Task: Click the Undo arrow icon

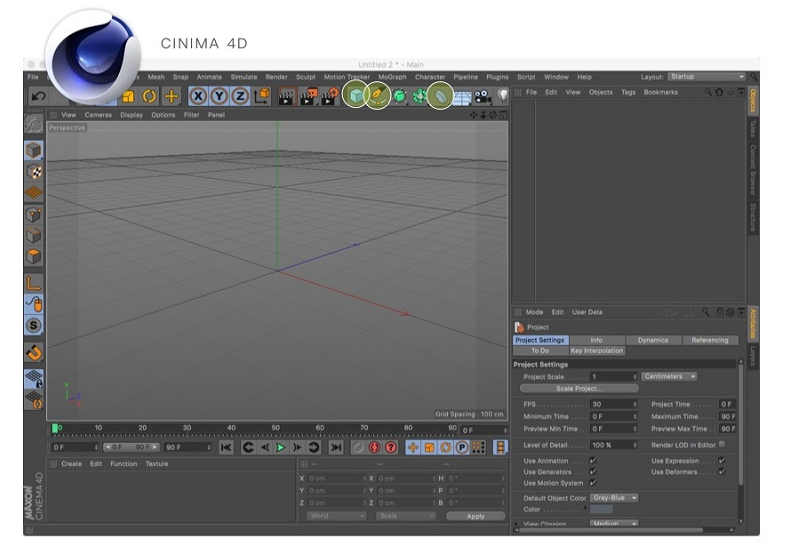Action: (39, 96)
